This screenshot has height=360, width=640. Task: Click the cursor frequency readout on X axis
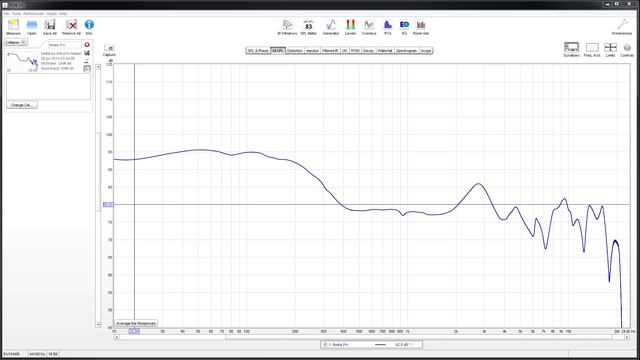click(134, 331)
